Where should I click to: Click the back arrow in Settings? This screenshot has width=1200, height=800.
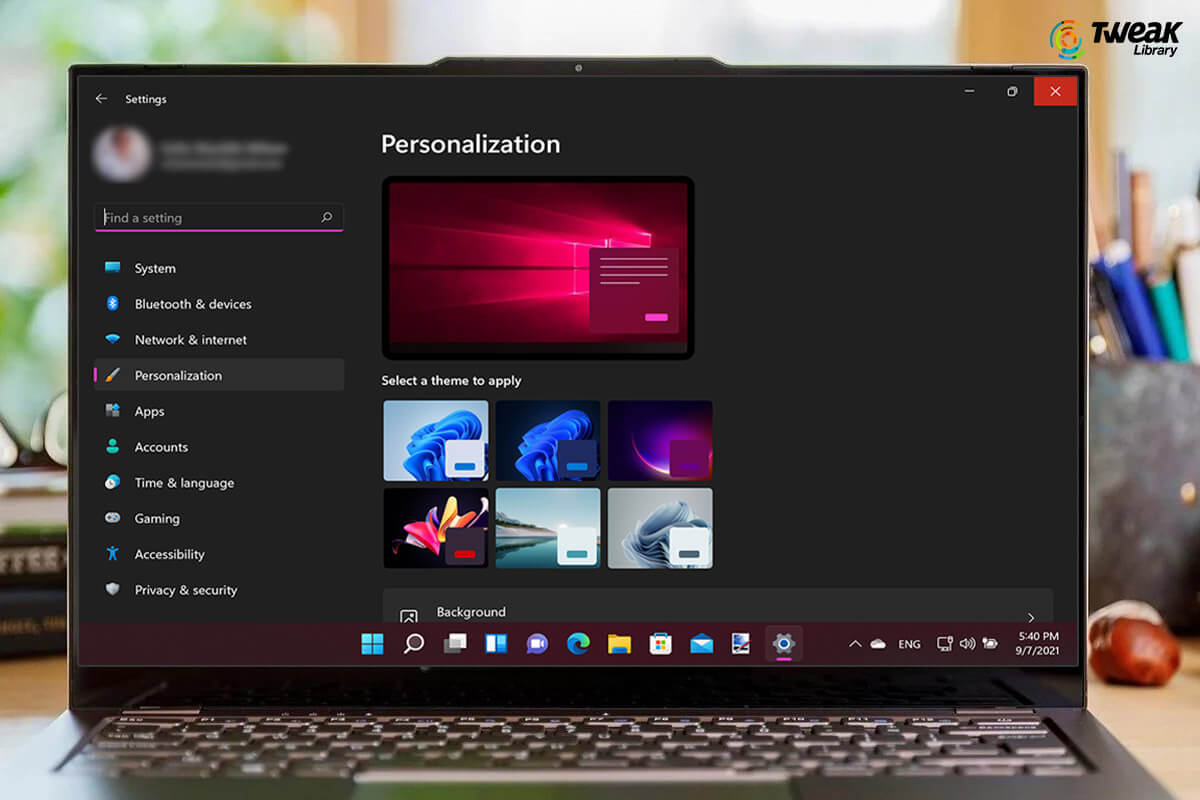(x=100, y=98)
